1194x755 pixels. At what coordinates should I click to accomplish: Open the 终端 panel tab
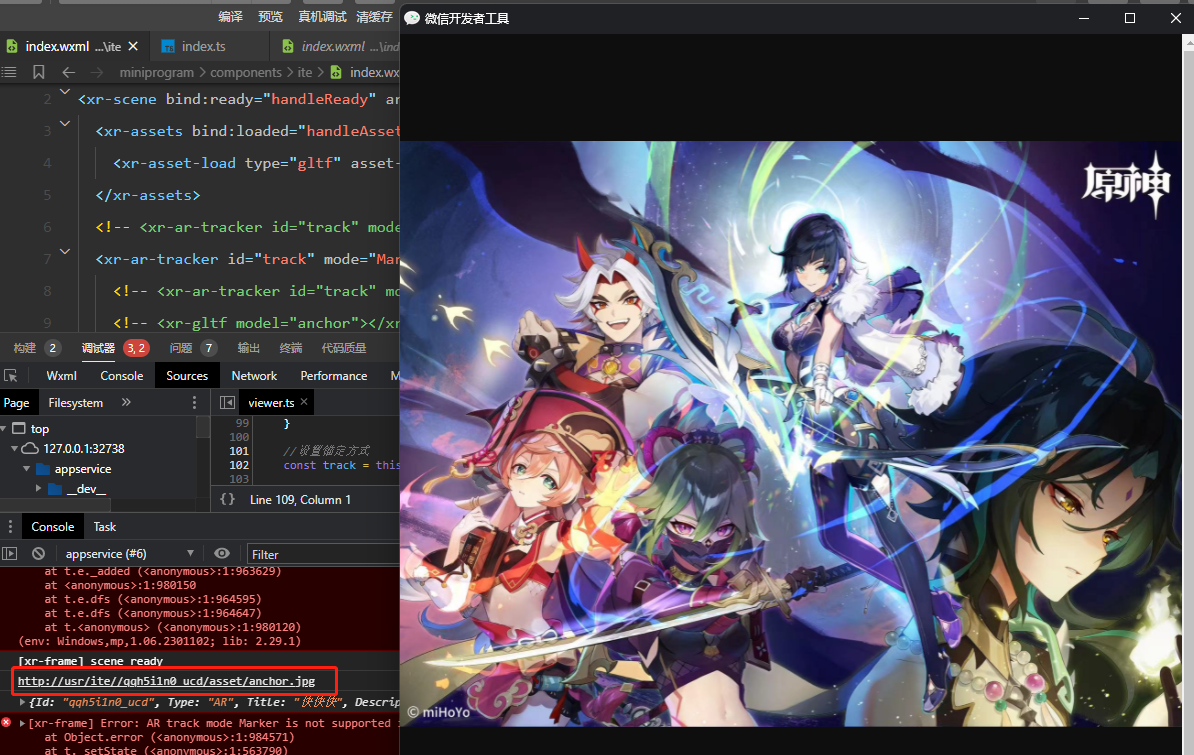pos(291,348)
